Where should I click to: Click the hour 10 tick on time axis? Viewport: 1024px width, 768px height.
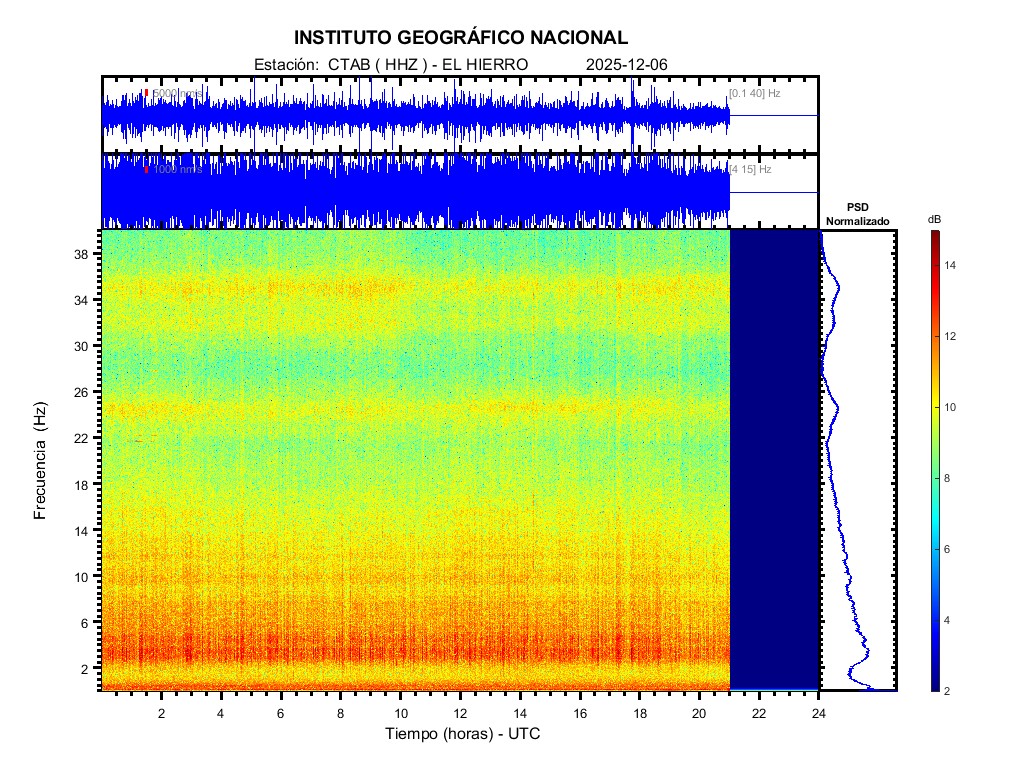[400, 713]
